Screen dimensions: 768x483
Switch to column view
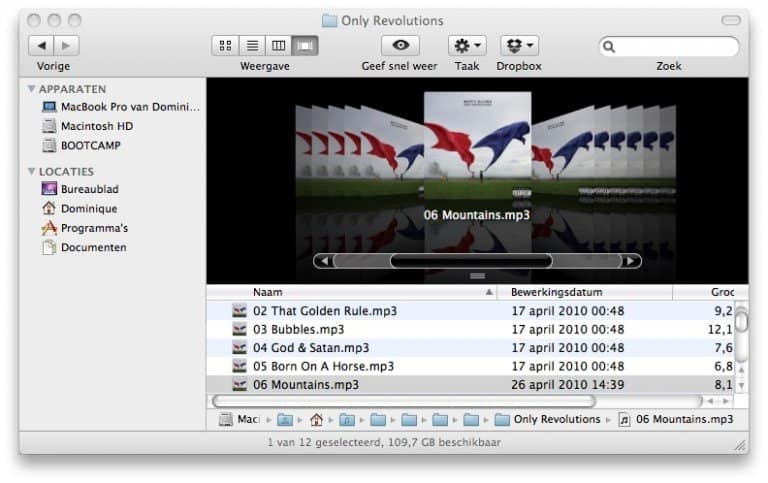(x=279, y=46)
